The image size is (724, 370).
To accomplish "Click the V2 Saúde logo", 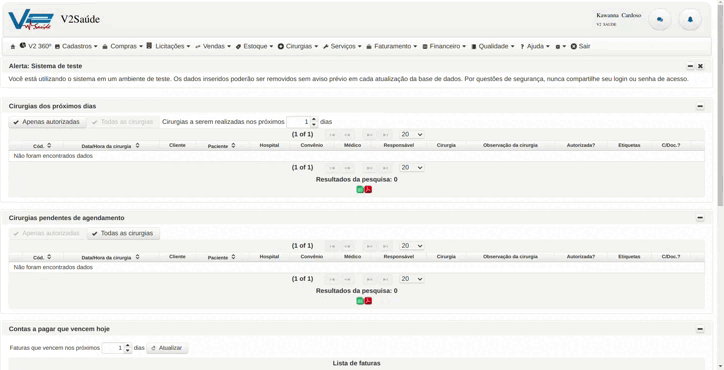I will coord(30,20).
